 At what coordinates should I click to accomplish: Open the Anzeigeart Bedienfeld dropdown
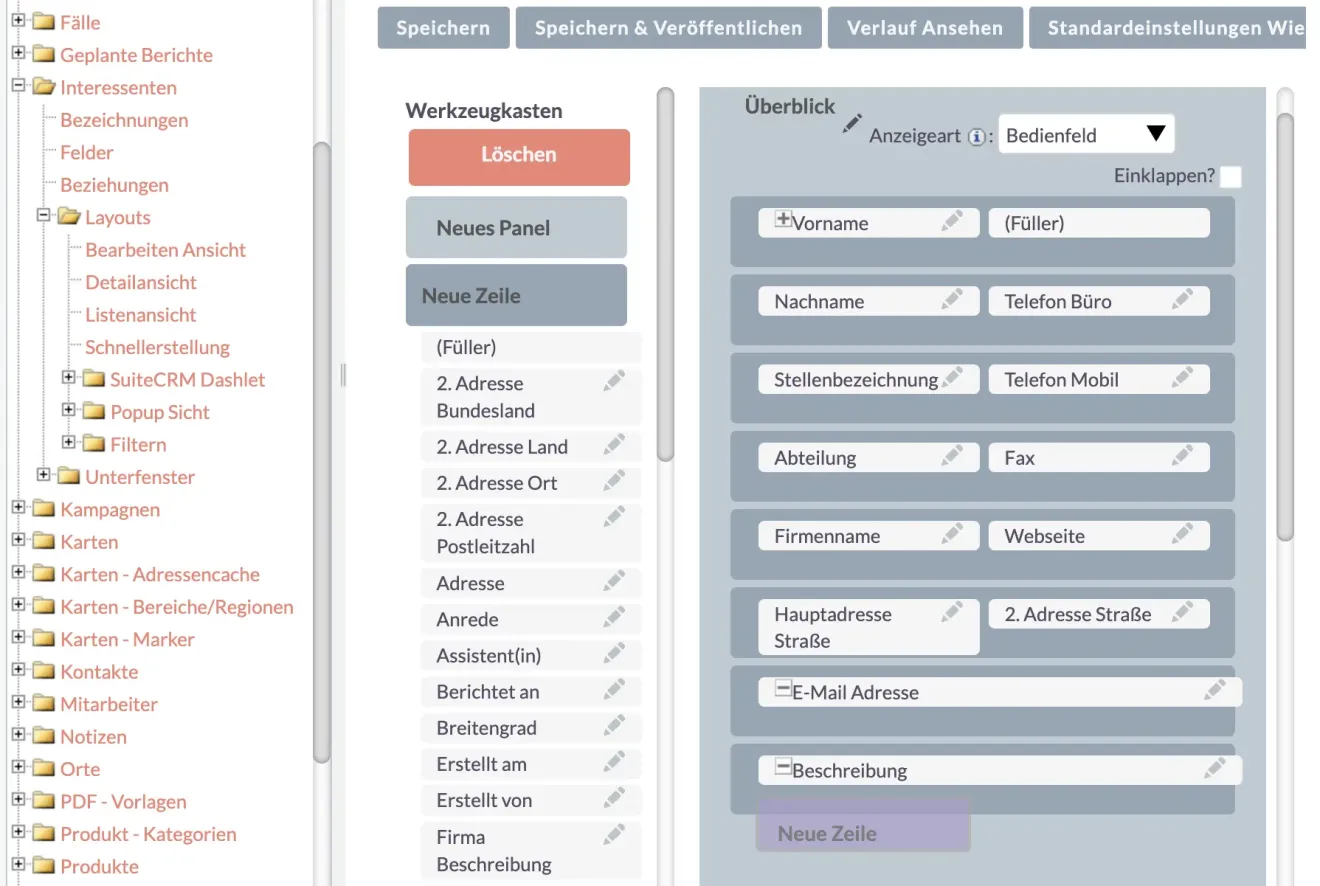(x=1086, y=135)
